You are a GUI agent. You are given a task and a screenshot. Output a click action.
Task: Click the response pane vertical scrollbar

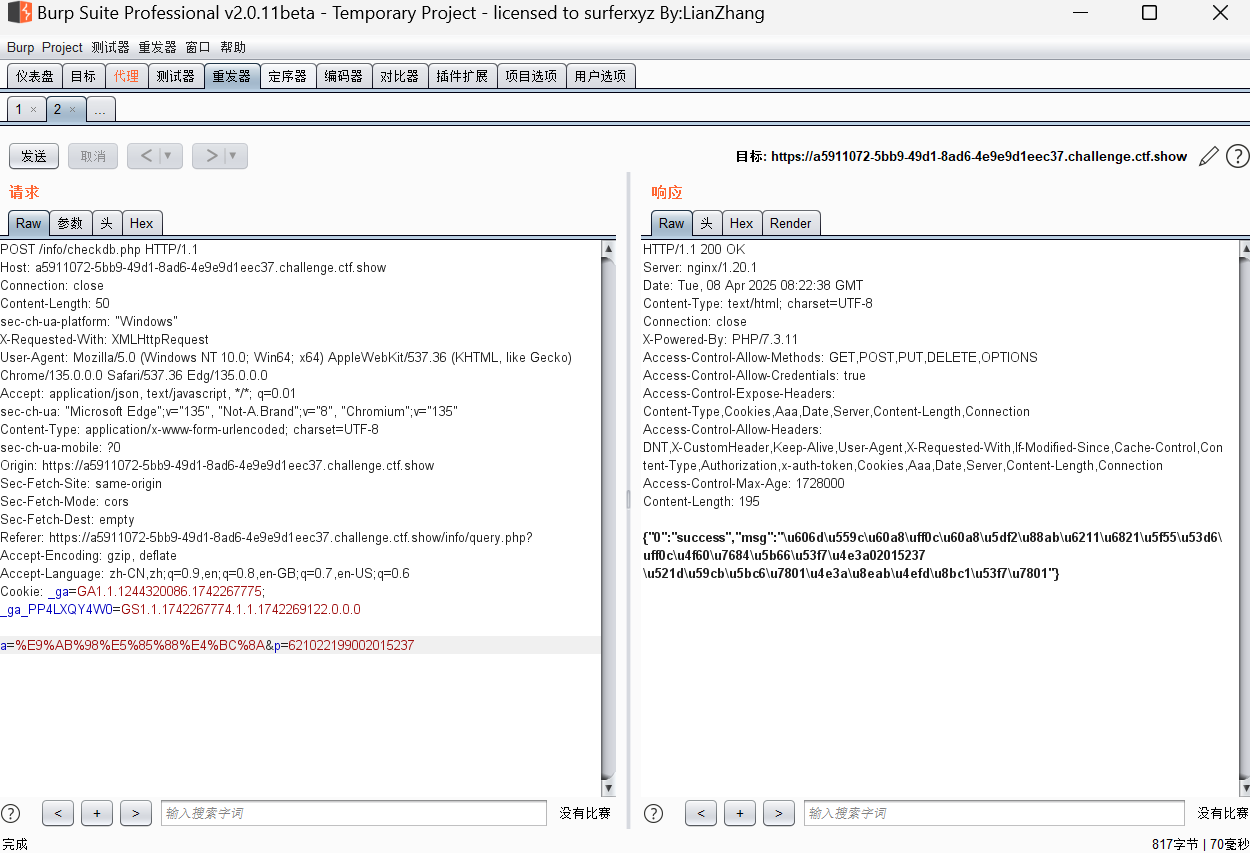[x=1243, y=518]
